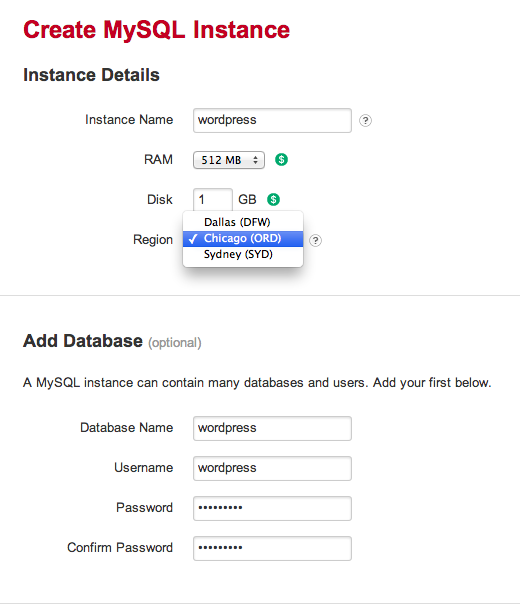520x612 pixels.
Task: Click the Database Name field
Action: tap(272, 428)
